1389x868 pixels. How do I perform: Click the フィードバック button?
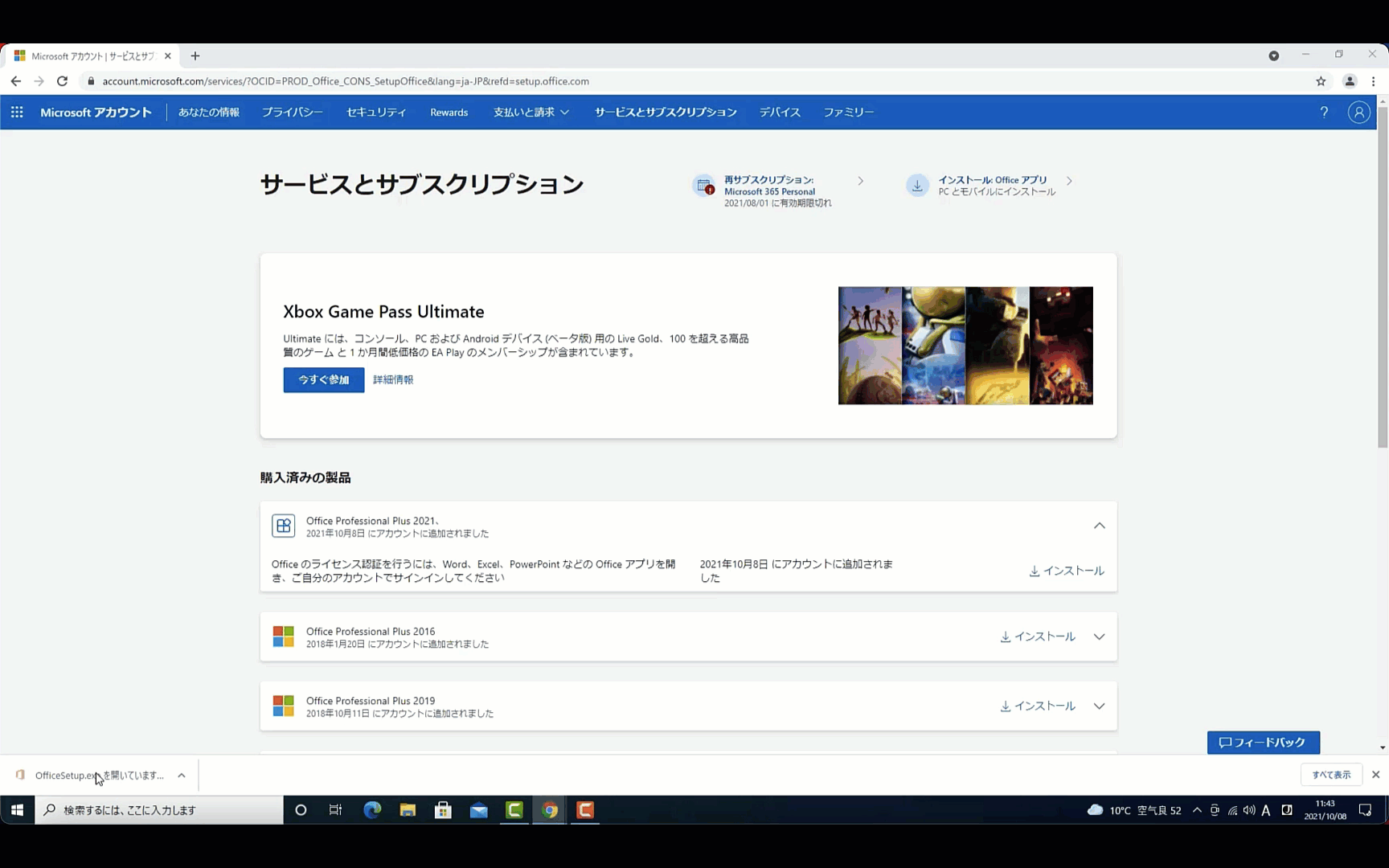click(x=1263, y=743)
